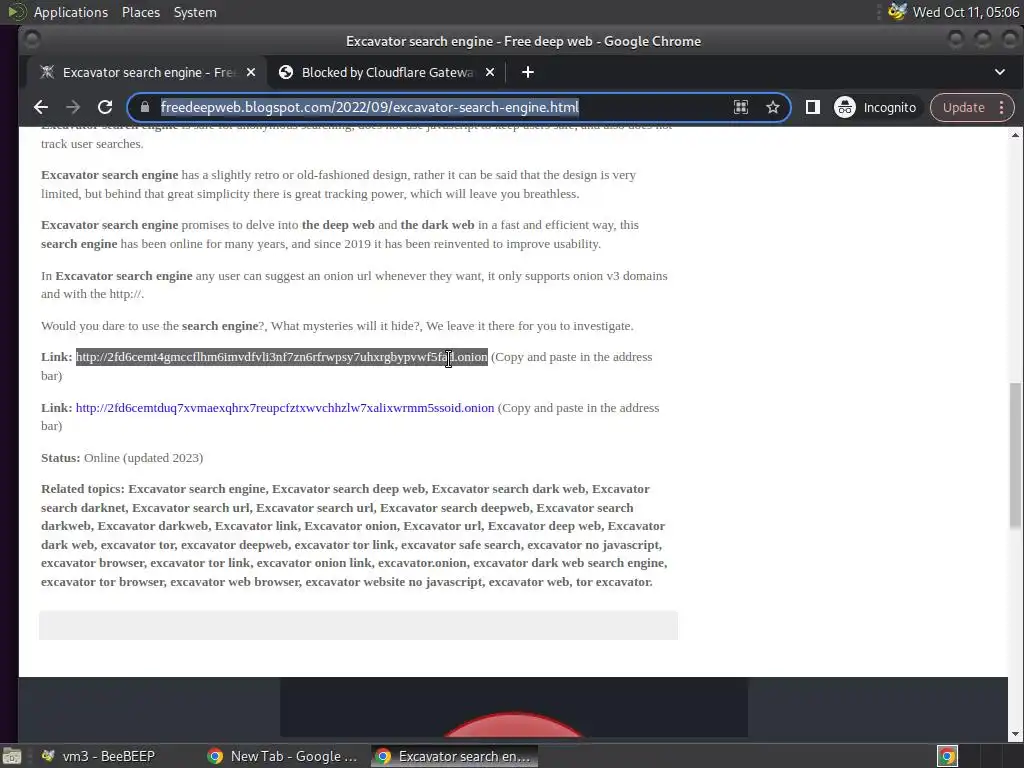Go back to the previous page
This screenshot has height=768, width=1024.
(x=40, y=108)
